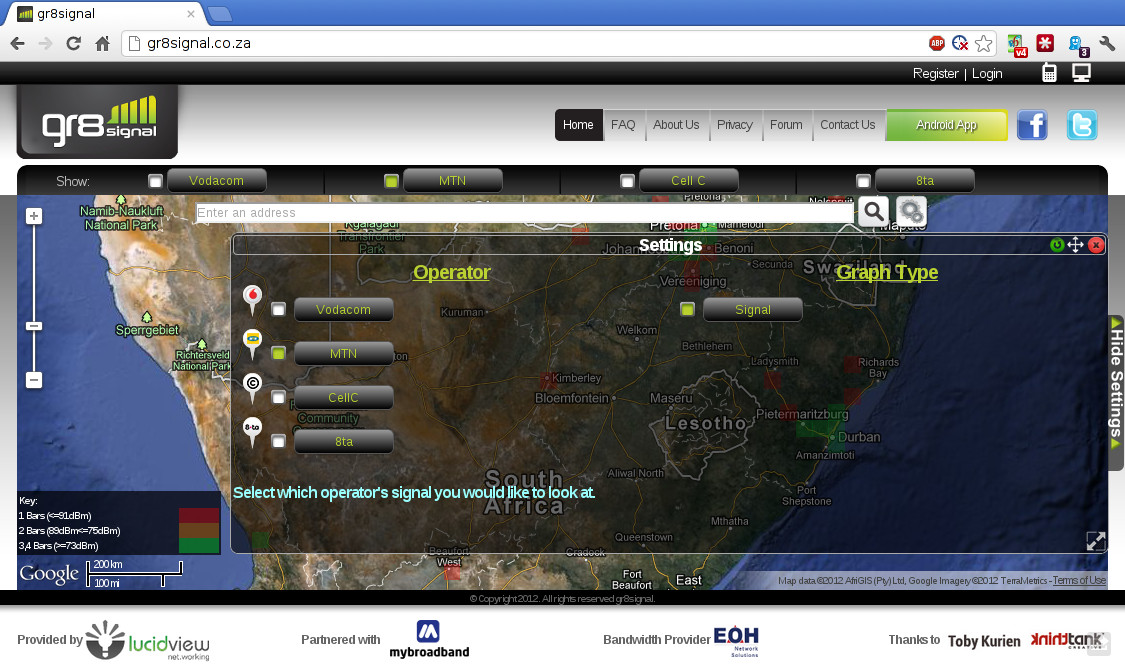Open the About Us page
This screenshot has height=670, width=1125.
coord(676,125)
